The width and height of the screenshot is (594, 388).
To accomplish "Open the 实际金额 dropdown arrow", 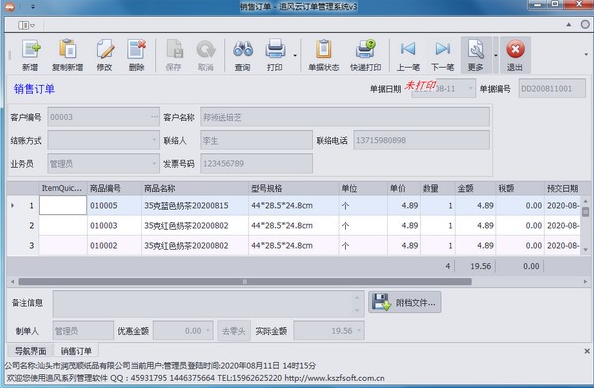I will (359, 330).
